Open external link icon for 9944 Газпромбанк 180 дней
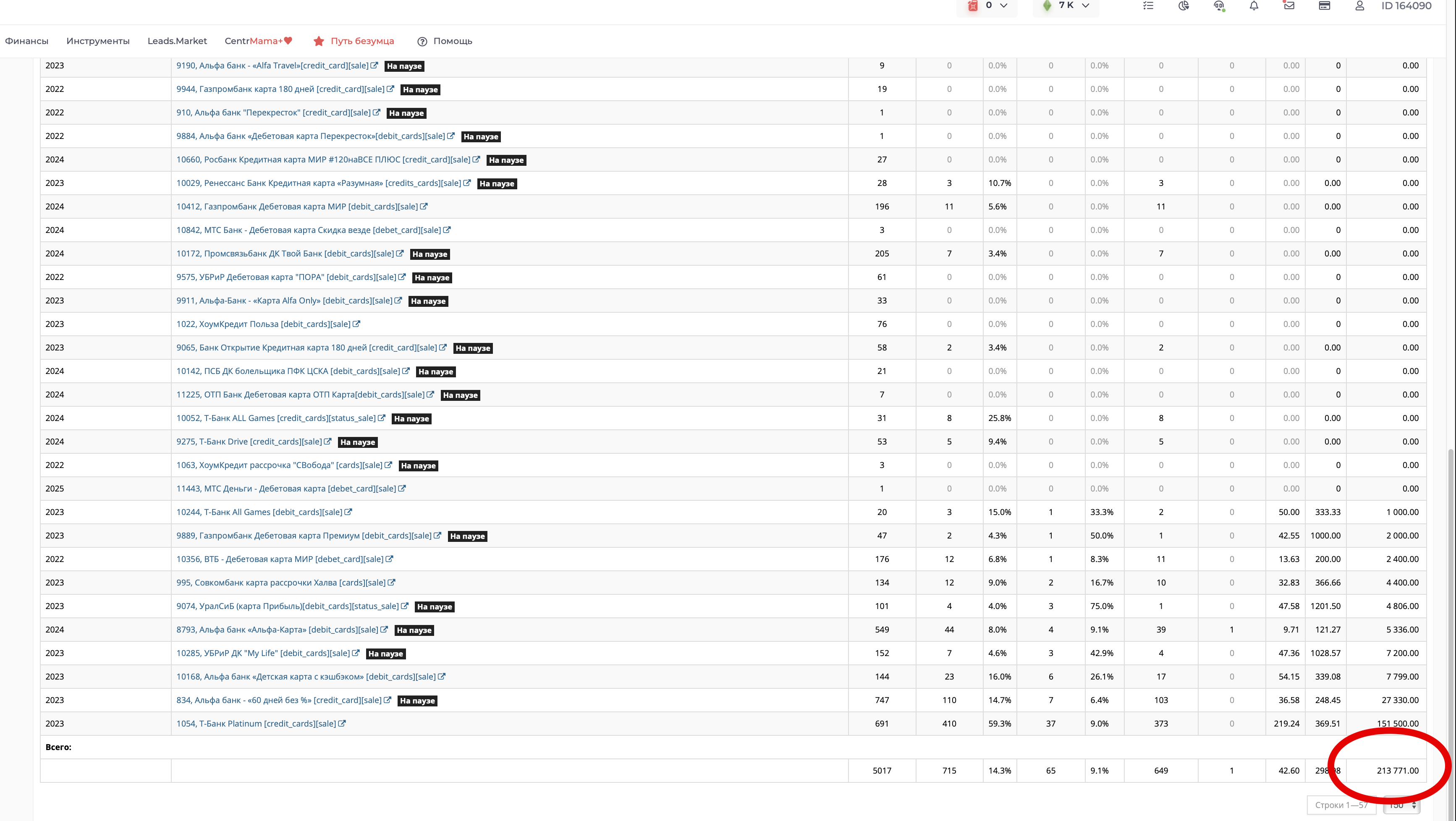The height and width of the screenshot is (821, 1456). [390, 89]
